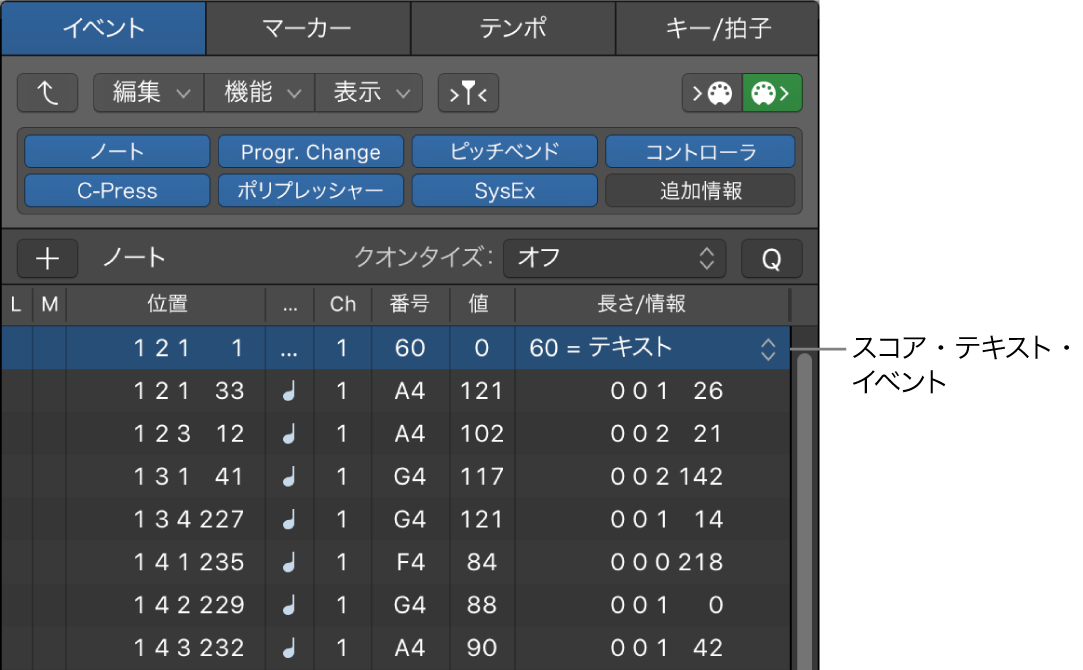Image resolution: width=1083 pixels, height=670 pixels.
Task: Switch to the マーカー tab
Action: 308,28
